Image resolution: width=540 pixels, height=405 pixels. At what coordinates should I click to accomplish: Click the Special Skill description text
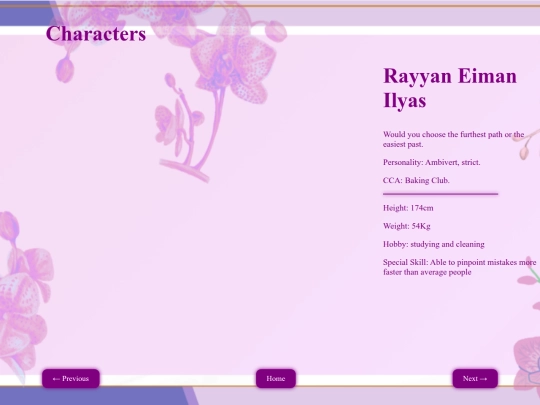[459, 267]
